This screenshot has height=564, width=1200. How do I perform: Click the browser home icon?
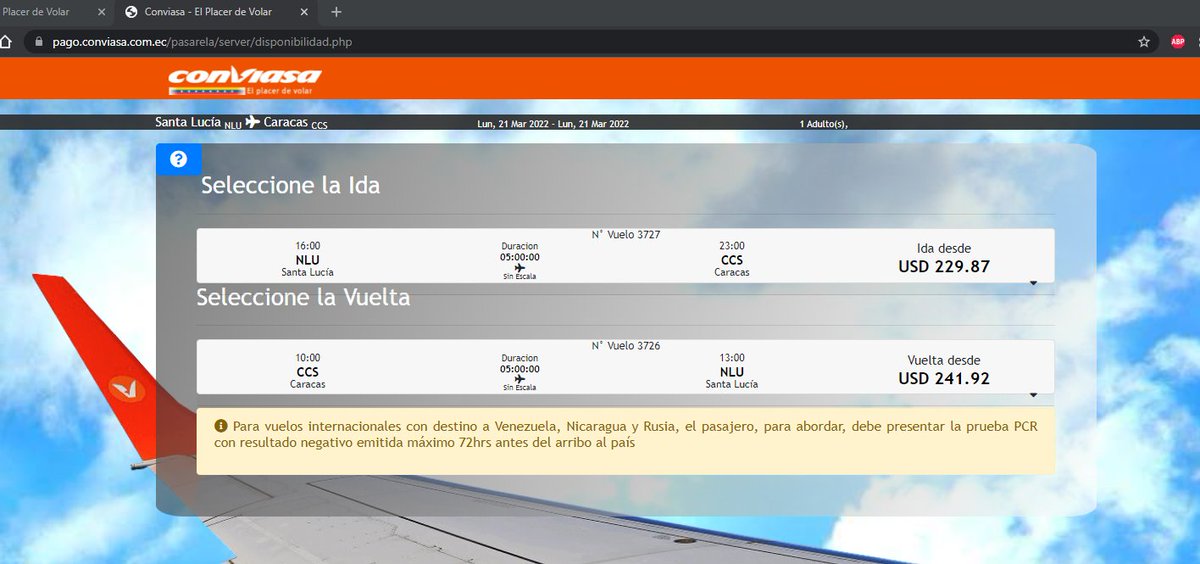tap(6, 42)
